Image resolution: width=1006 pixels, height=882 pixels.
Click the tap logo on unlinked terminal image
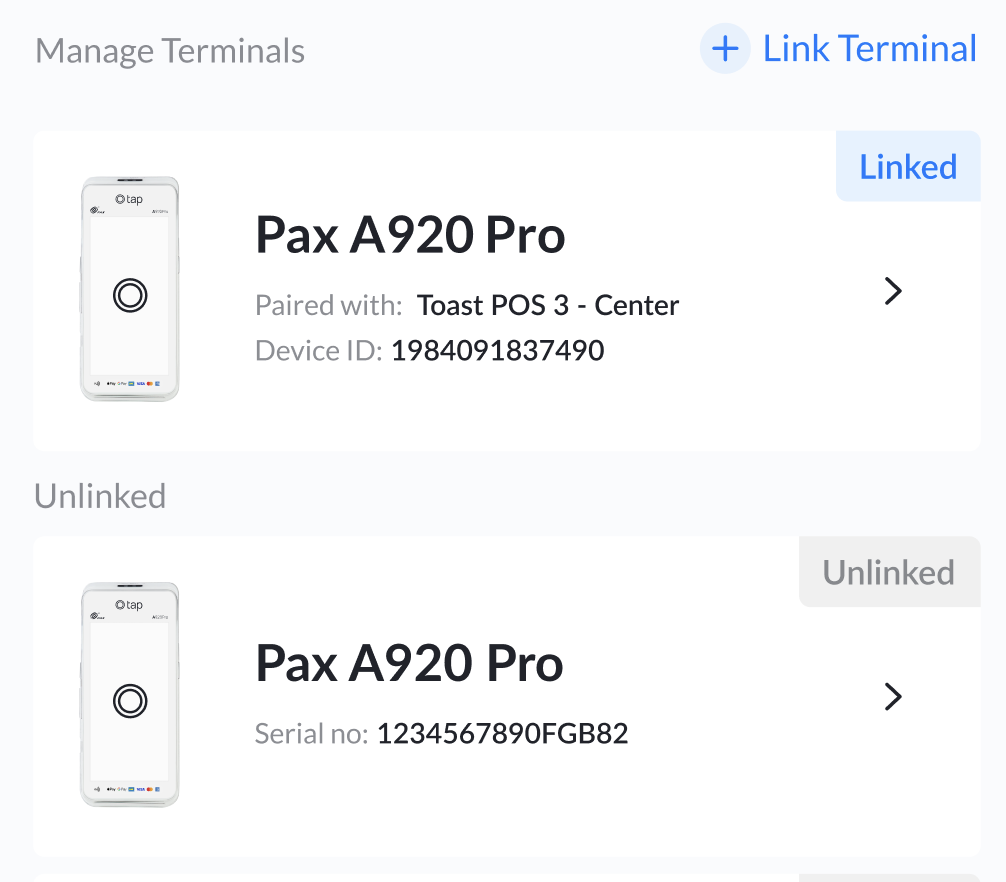click(129, 605)
